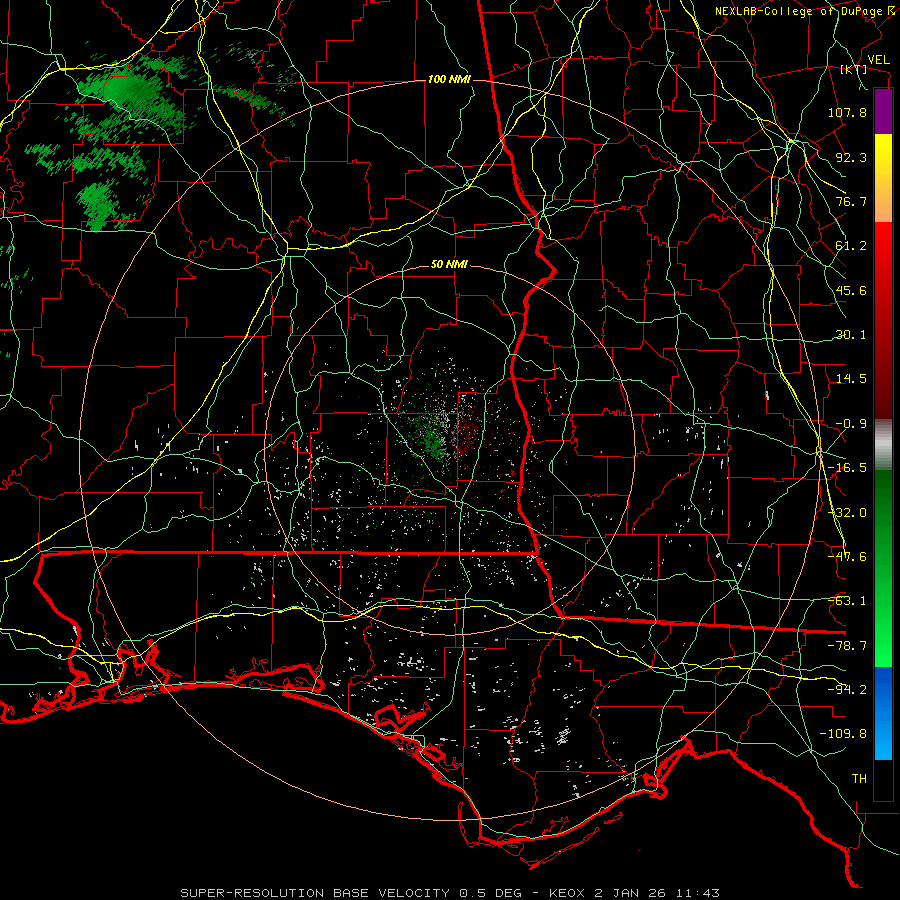The image size is (900, 900).
Task: Click the -0.9 legend value
Action: pos(851,424)
